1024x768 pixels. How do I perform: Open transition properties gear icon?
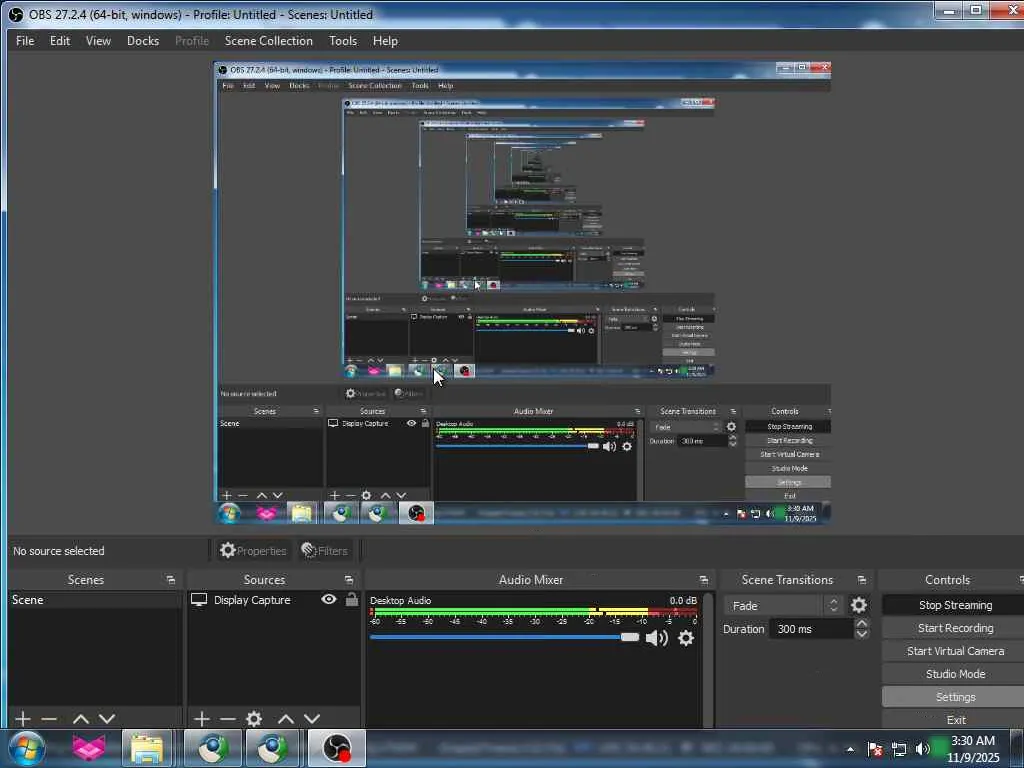pyautogui.click(x=859, y=605)
